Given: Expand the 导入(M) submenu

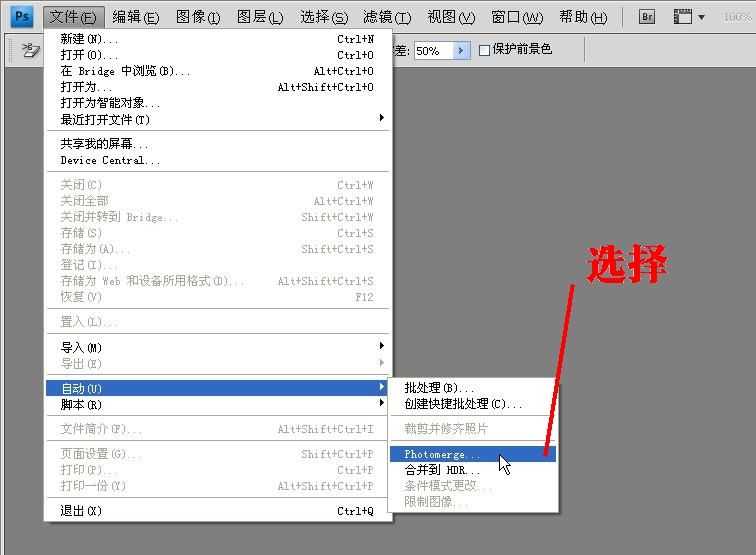Looking at the screenshot, I should point(217,347).
